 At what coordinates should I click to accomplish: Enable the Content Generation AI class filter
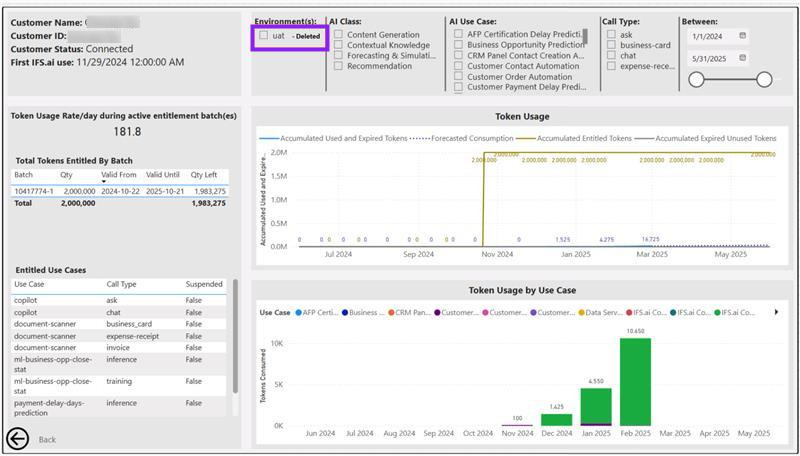[x=339, y=35]
